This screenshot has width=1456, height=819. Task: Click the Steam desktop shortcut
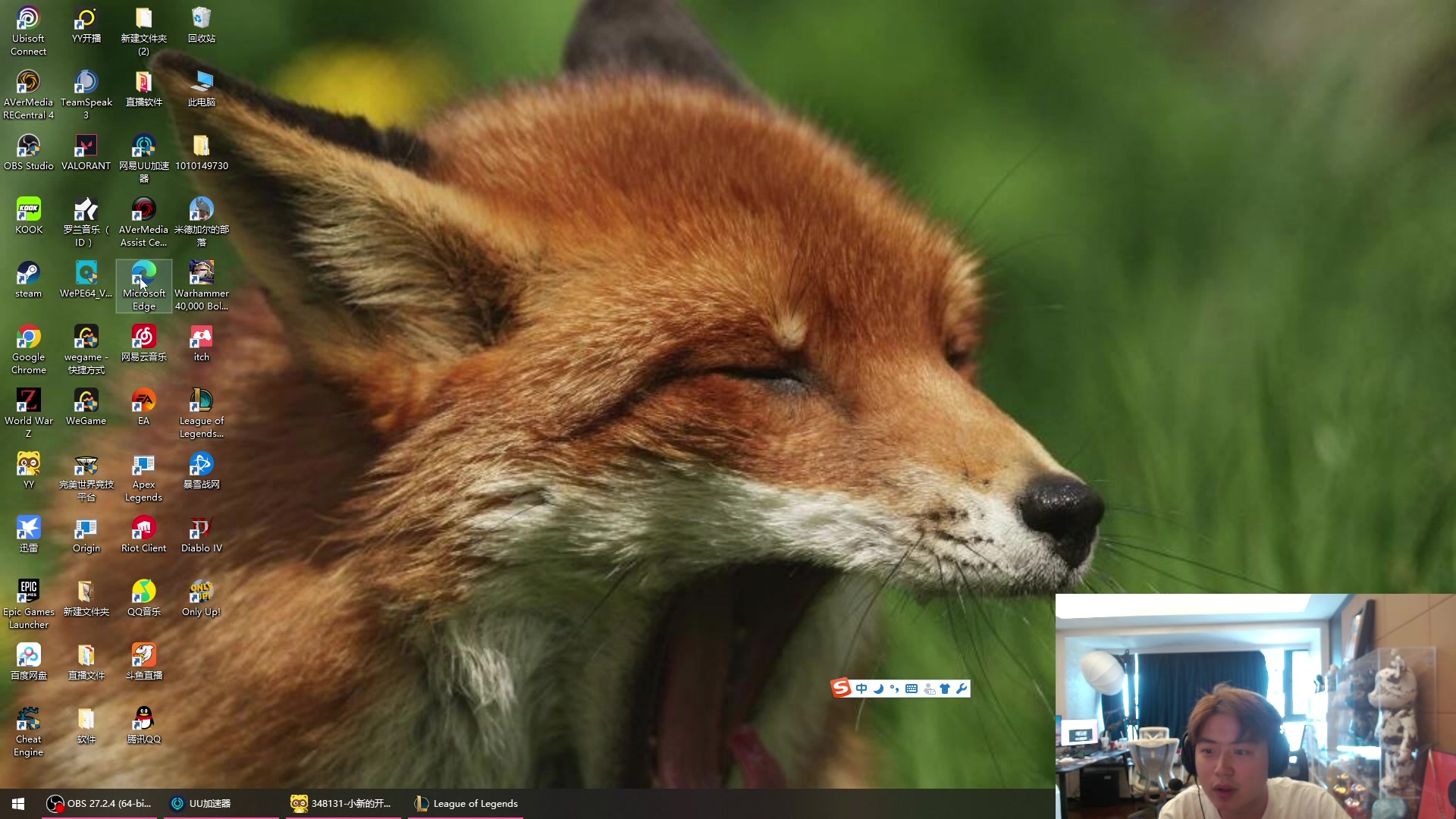click(x=28, y=275)
